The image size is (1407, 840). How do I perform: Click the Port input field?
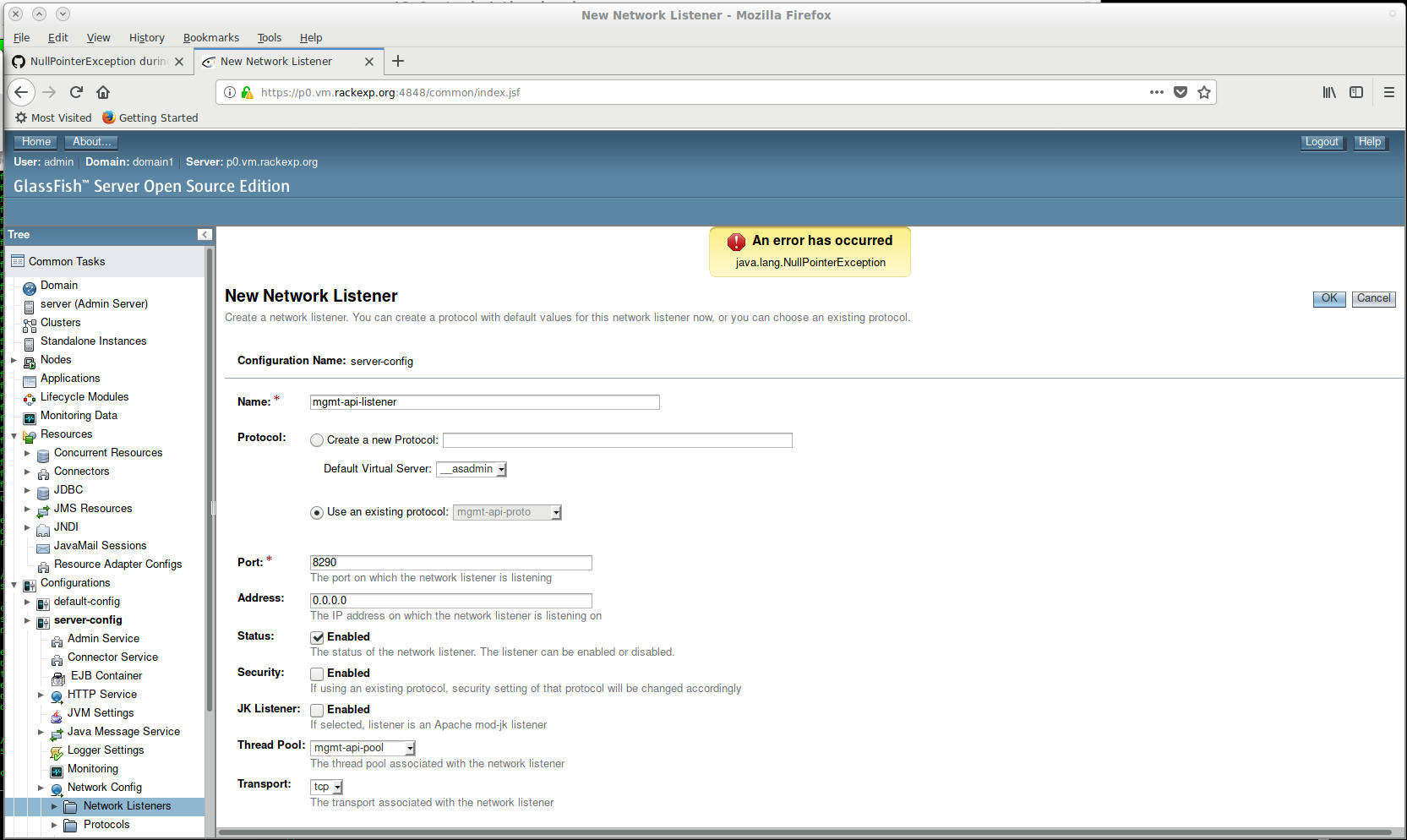coord(450,563)
